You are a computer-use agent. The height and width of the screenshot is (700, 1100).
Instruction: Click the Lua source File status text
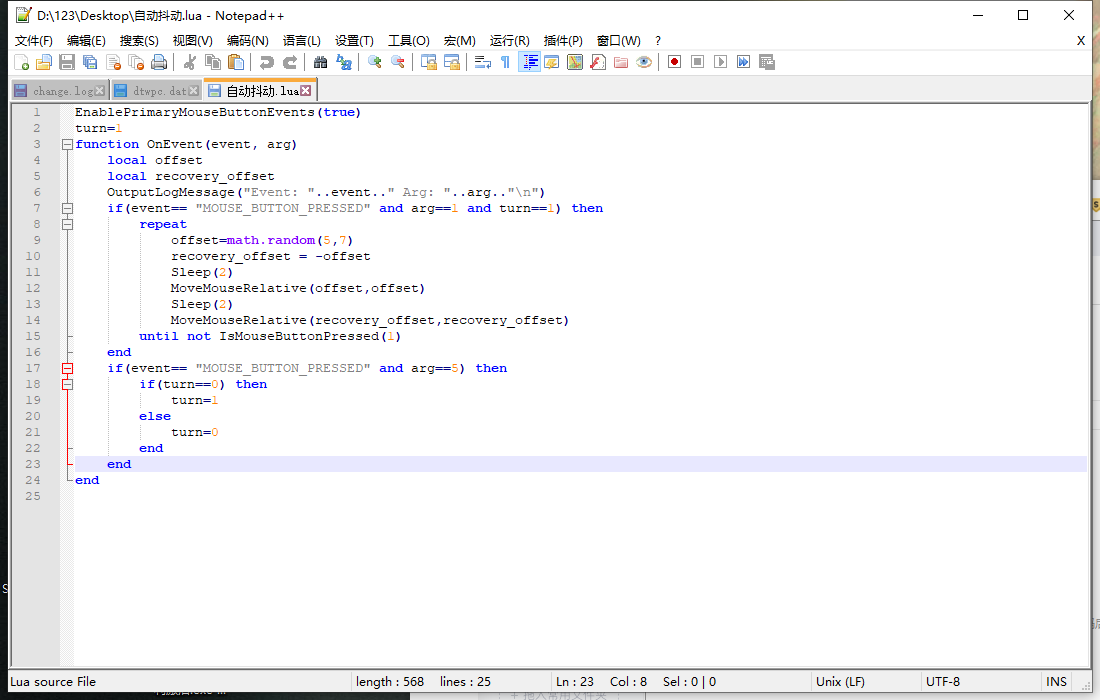53,682
